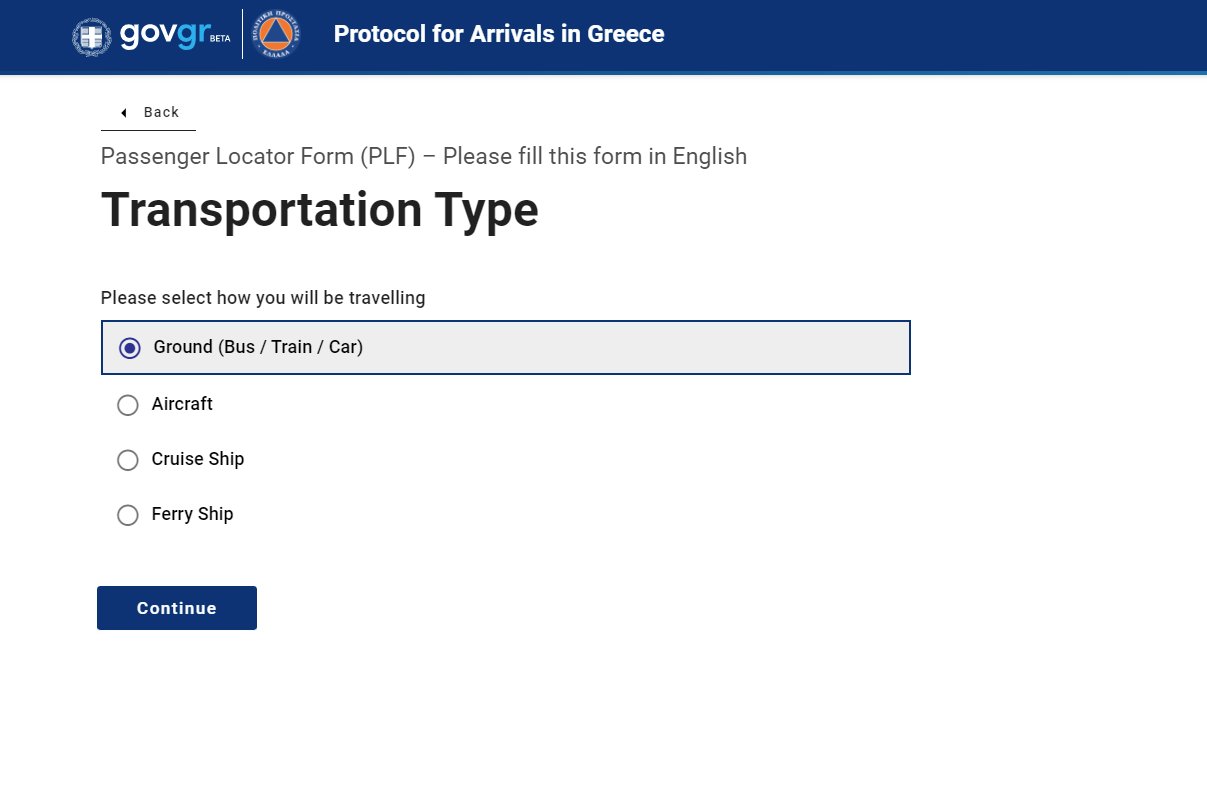Screen dimensions: 1207x790
Task: Click the Ground (Bus / Train / Car) label text
Action: click(258, 347)
